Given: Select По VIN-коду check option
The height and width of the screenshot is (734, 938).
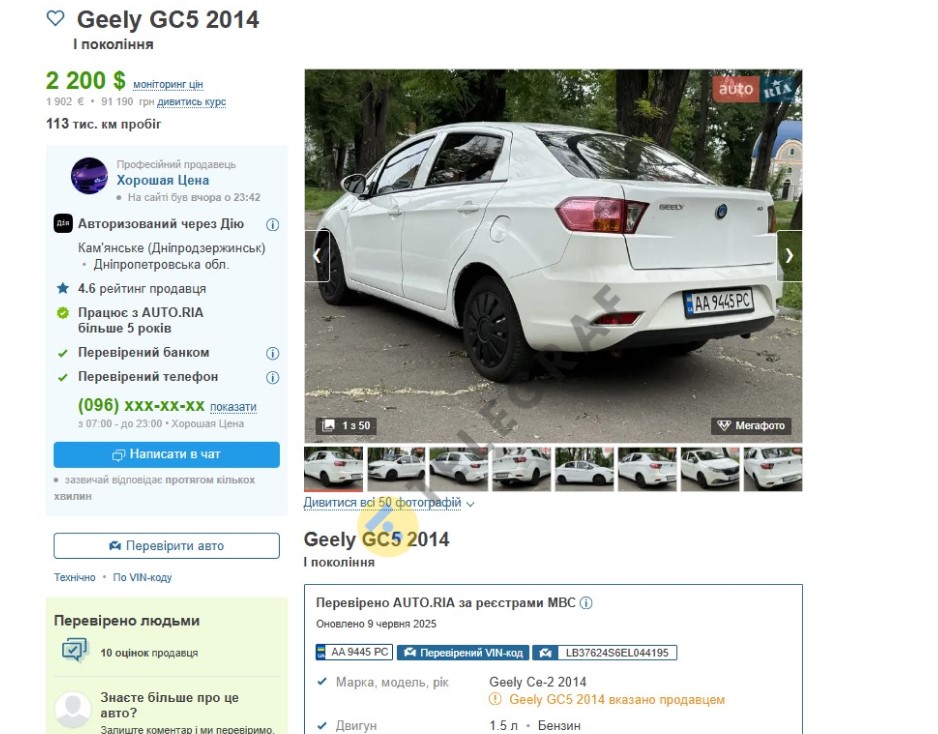Looking at the screenshot, I should click(x=142, y=577).
